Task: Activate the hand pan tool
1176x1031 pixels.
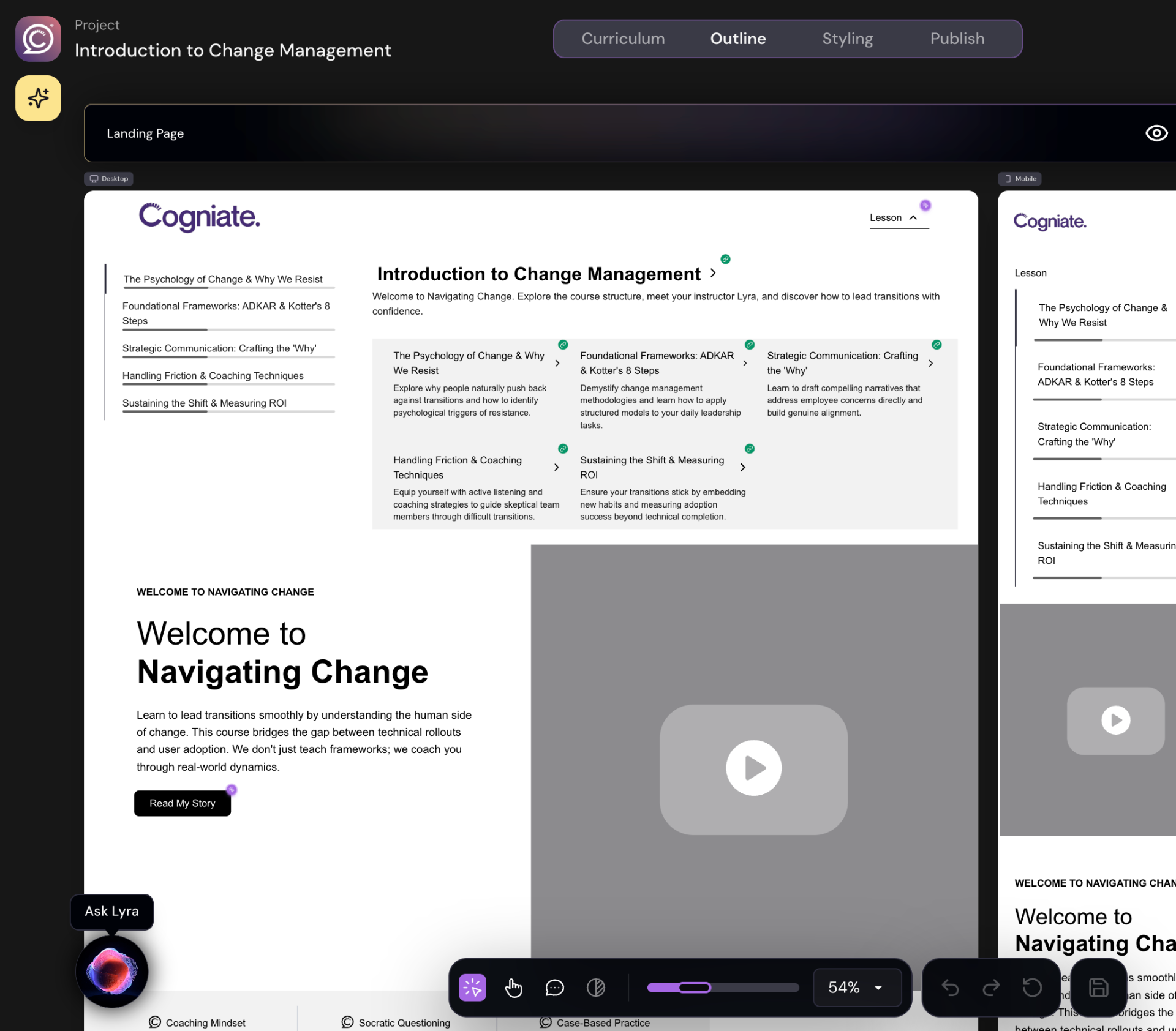Action: point(513,988)
